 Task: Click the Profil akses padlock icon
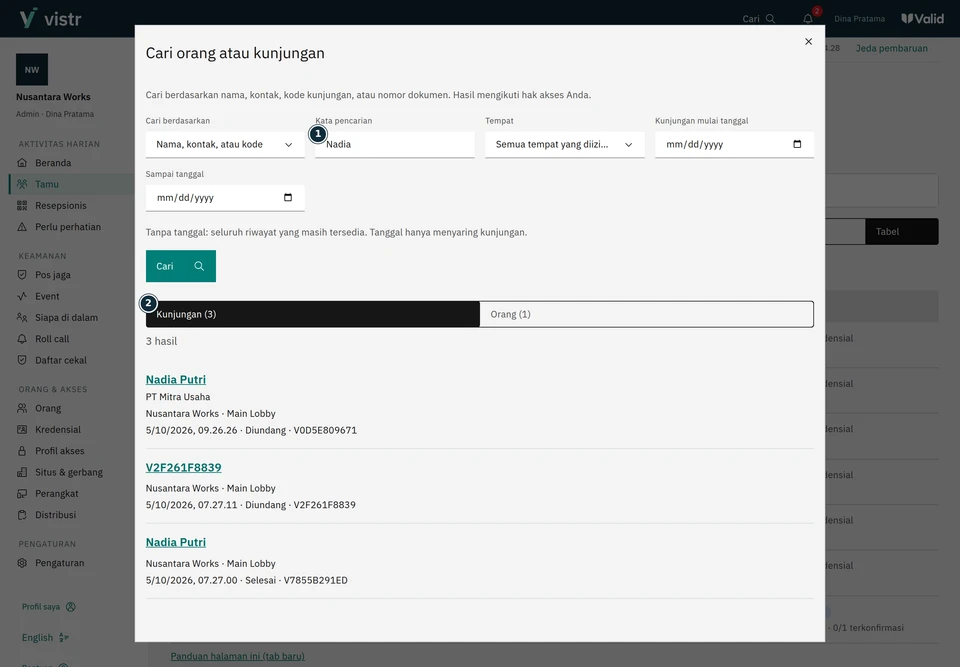[x=22, y=451]
